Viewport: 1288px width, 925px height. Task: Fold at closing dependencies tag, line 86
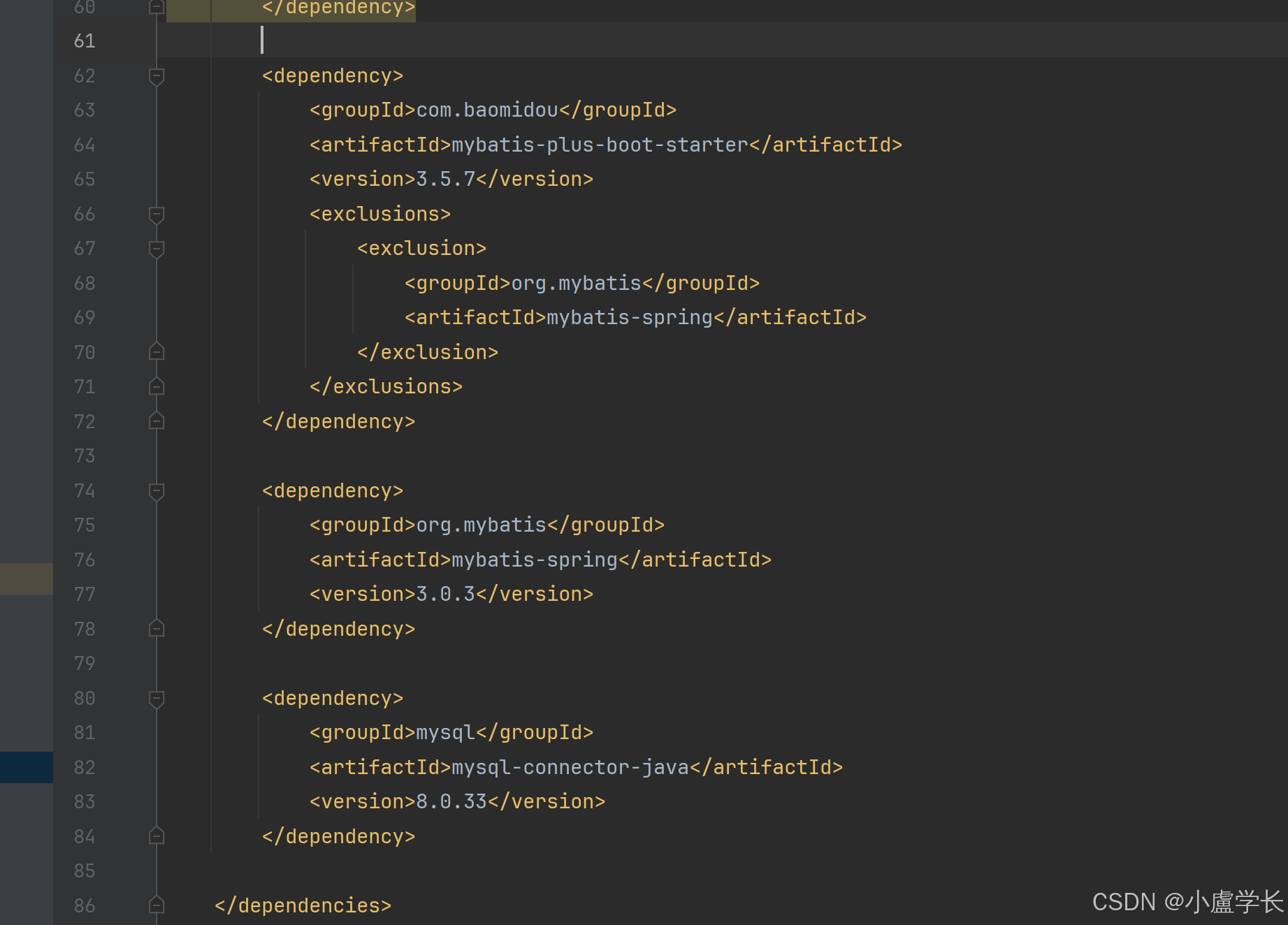[x=157, y=905]
